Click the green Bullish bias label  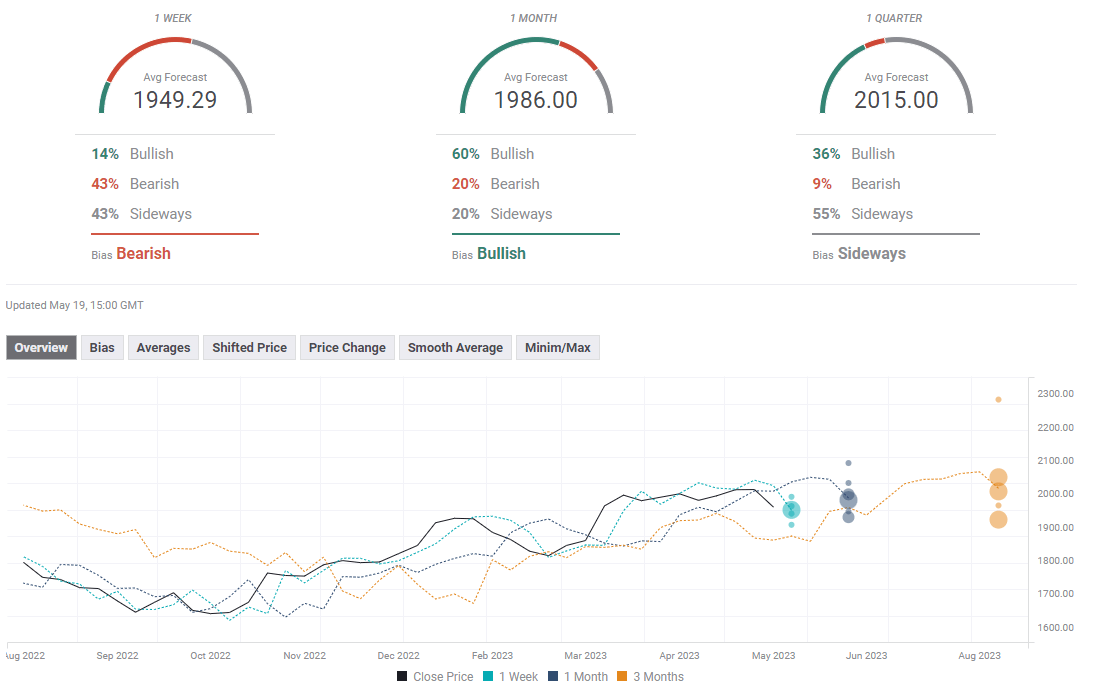coord(501,254)
